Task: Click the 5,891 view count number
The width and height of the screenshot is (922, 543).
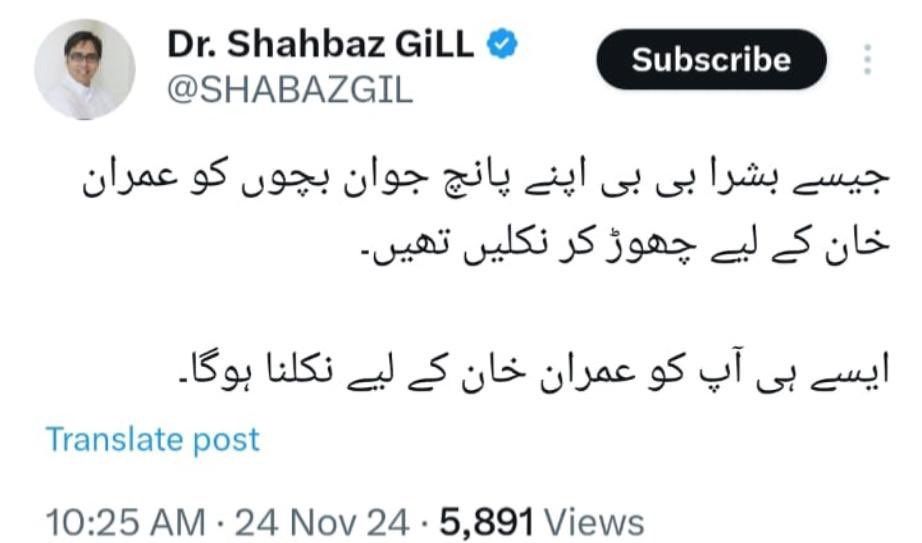Action: click(x=487, y=522)
